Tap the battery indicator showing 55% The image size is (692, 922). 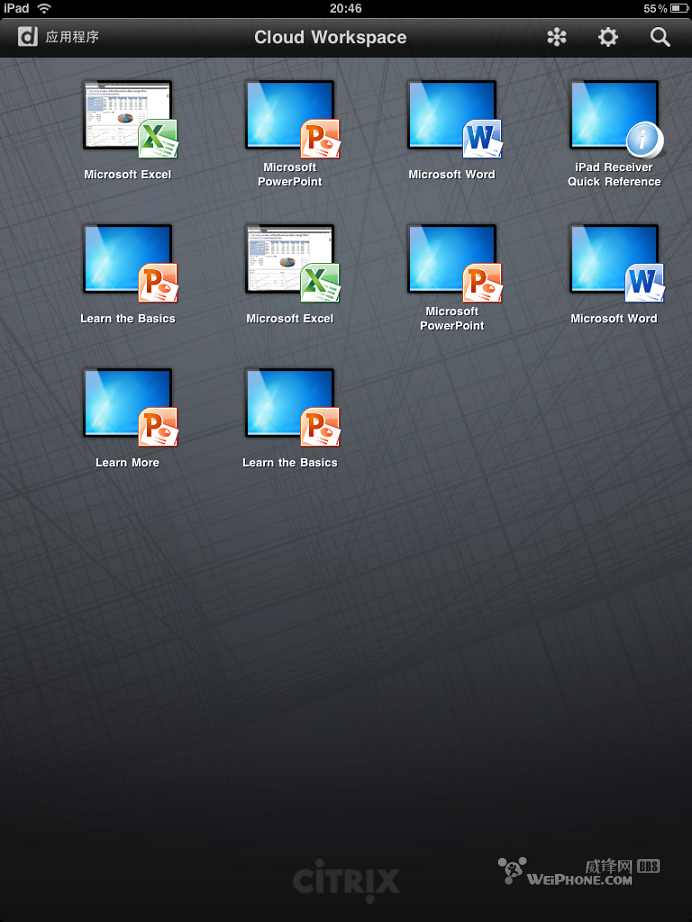point(666,8)
